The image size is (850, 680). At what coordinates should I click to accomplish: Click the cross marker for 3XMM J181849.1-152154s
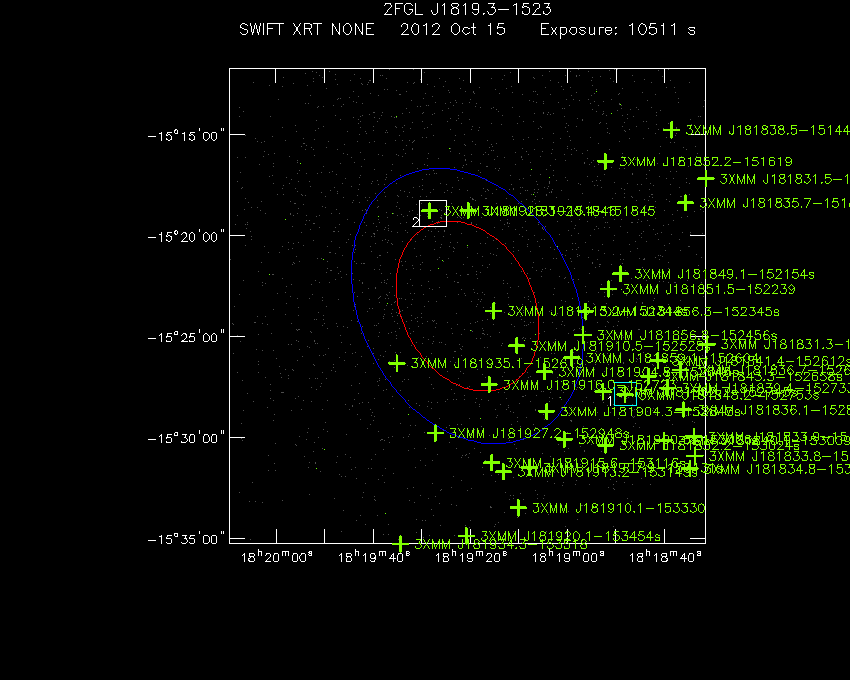point(620,274)
